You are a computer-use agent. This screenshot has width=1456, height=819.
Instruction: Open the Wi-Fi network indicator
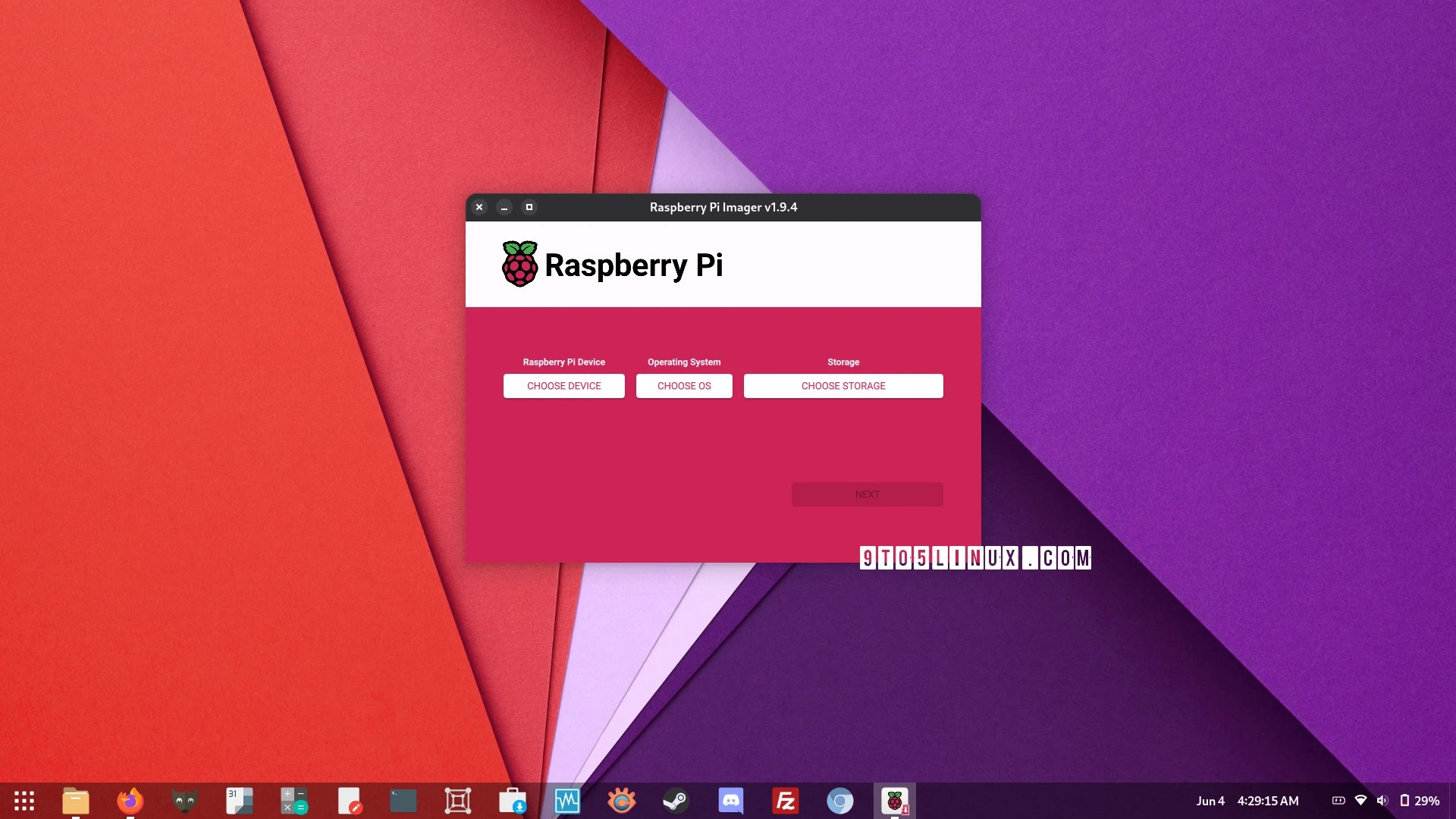[x=1360, y=801]
